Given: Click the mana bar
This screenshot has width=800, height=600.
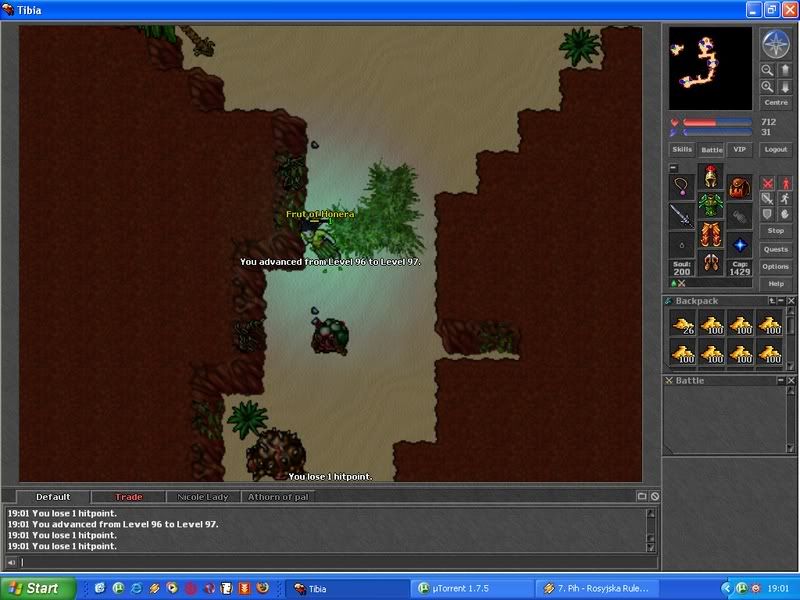Looking at the screenshot, I should 717,132.
